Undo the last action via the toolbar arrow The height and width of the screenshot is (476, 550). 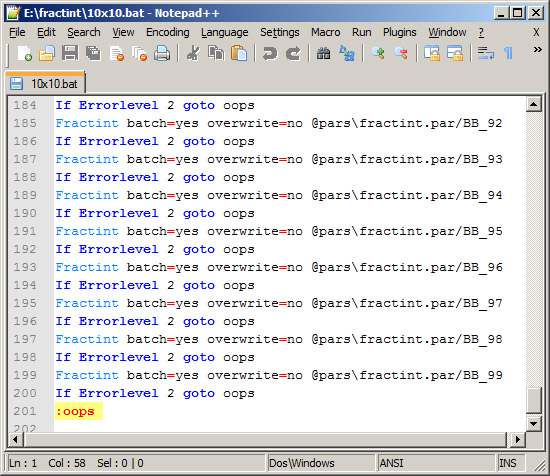(270, 54)
